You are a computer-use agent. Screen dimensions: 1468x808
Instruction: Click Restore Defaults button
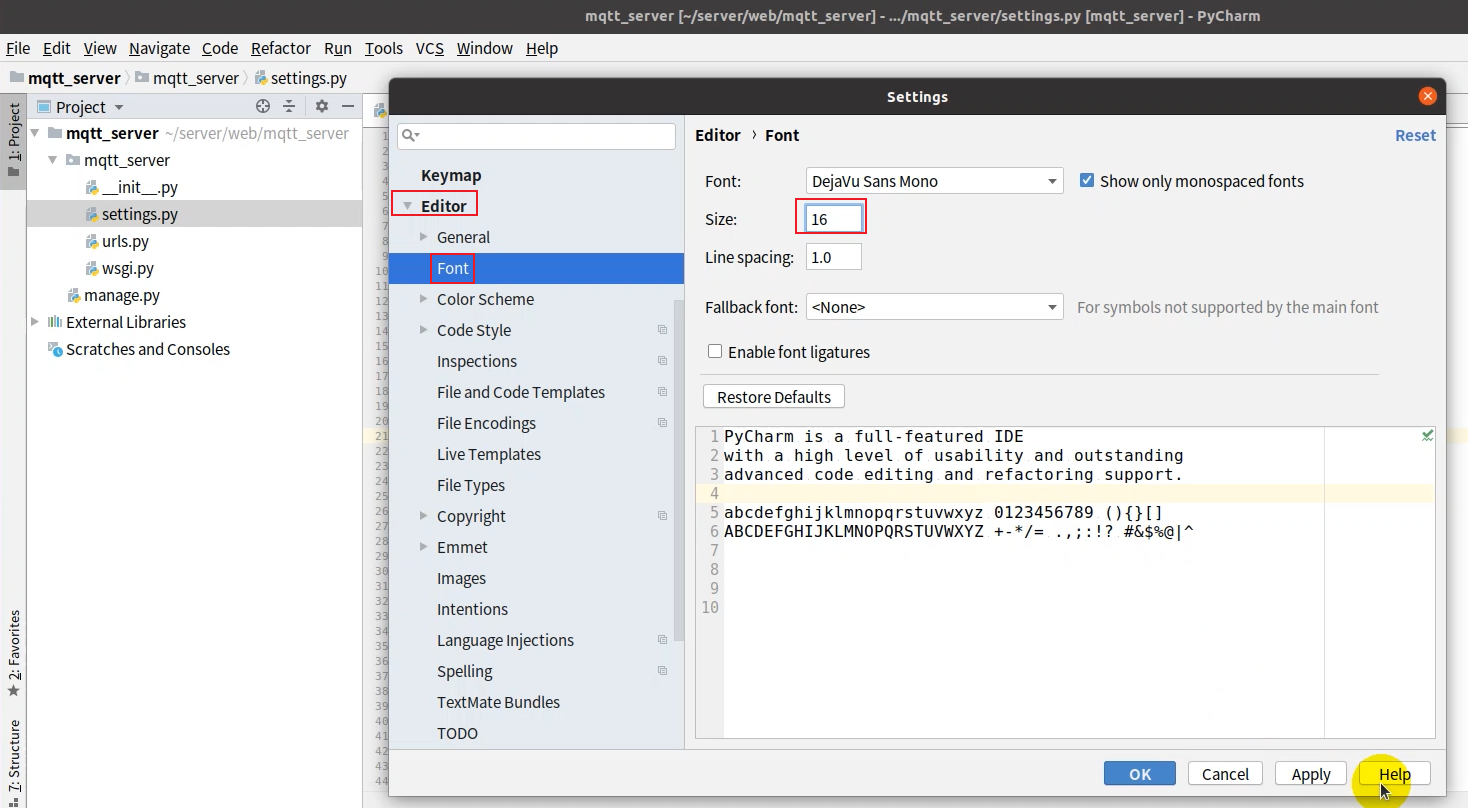[774, 397]
